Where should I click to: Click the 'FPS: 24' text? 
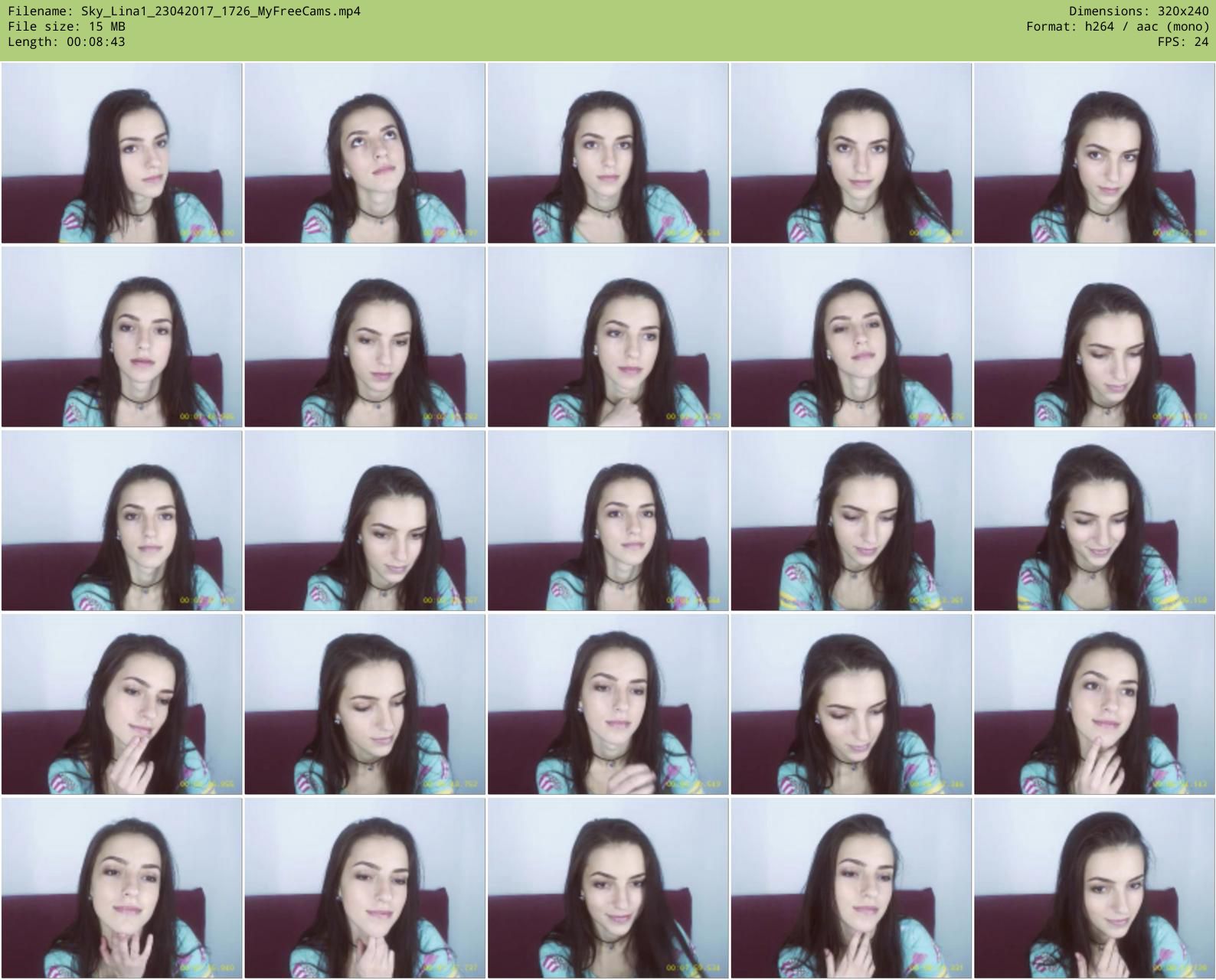1183,41
